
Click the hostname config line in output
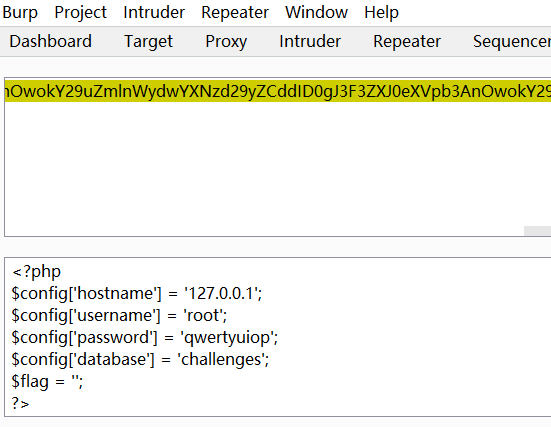[137, 293]
